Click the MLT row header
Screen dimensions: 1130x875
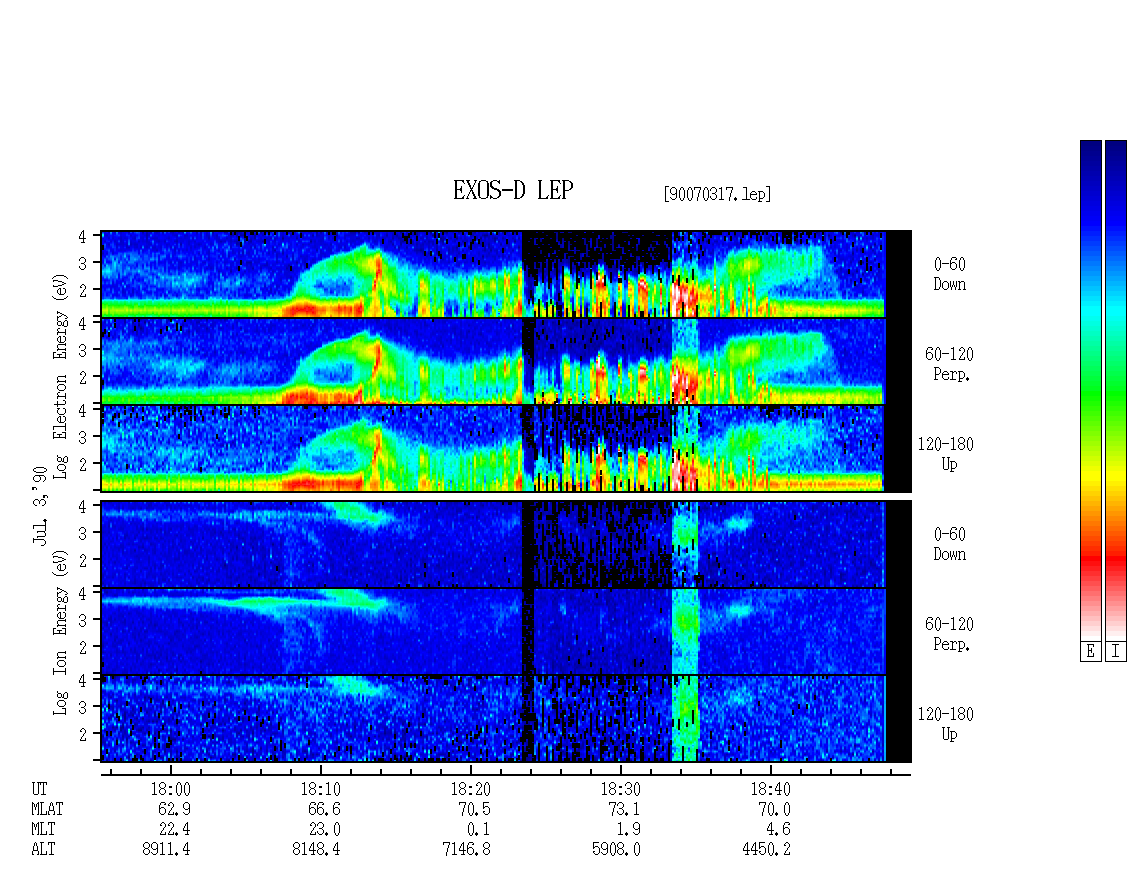click(x=43, y=829)
